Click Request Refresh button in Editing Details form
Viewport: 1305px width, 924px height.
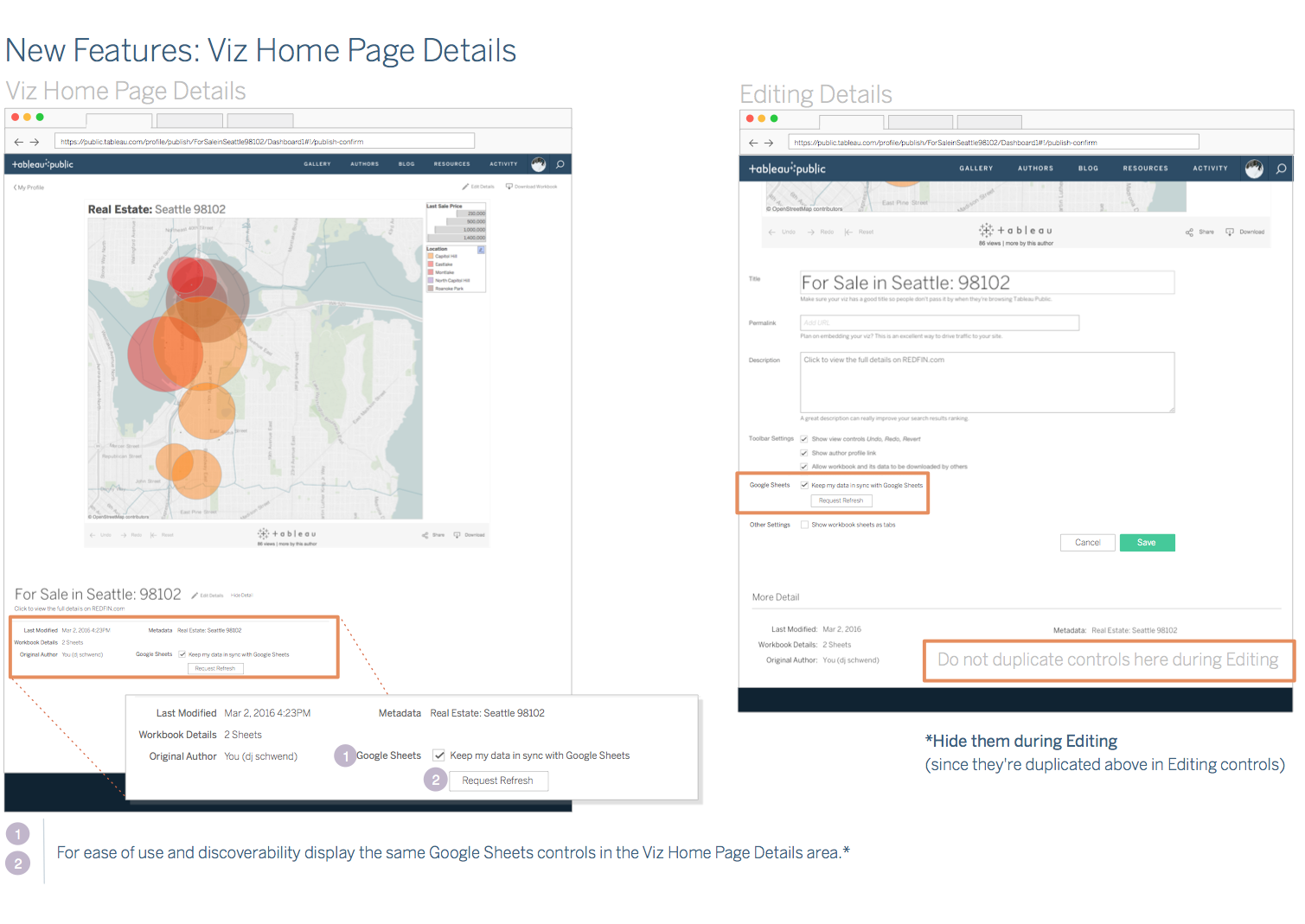pos(841,501)
